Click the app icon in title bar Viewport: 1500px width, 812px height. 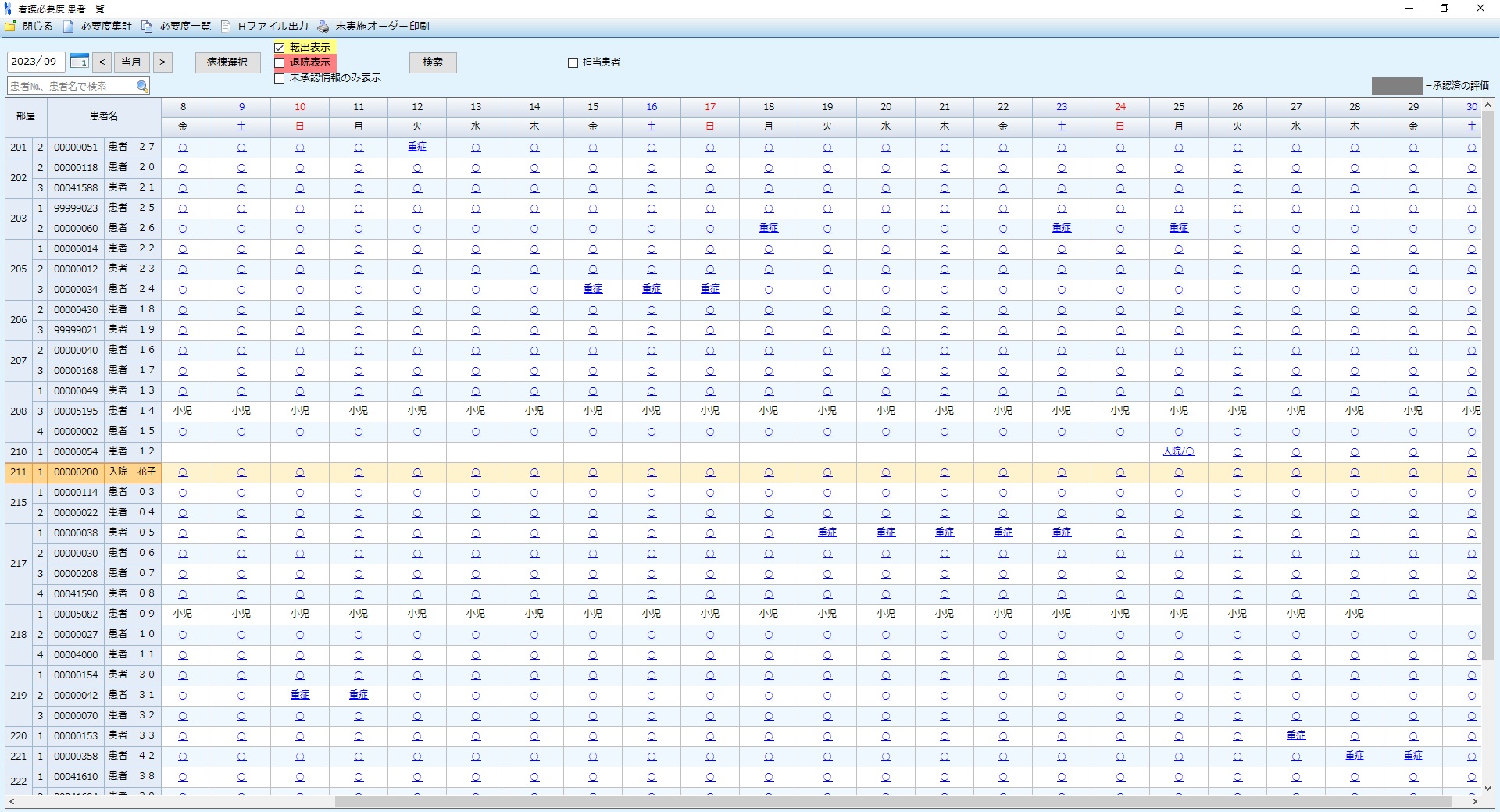[9, 9]
